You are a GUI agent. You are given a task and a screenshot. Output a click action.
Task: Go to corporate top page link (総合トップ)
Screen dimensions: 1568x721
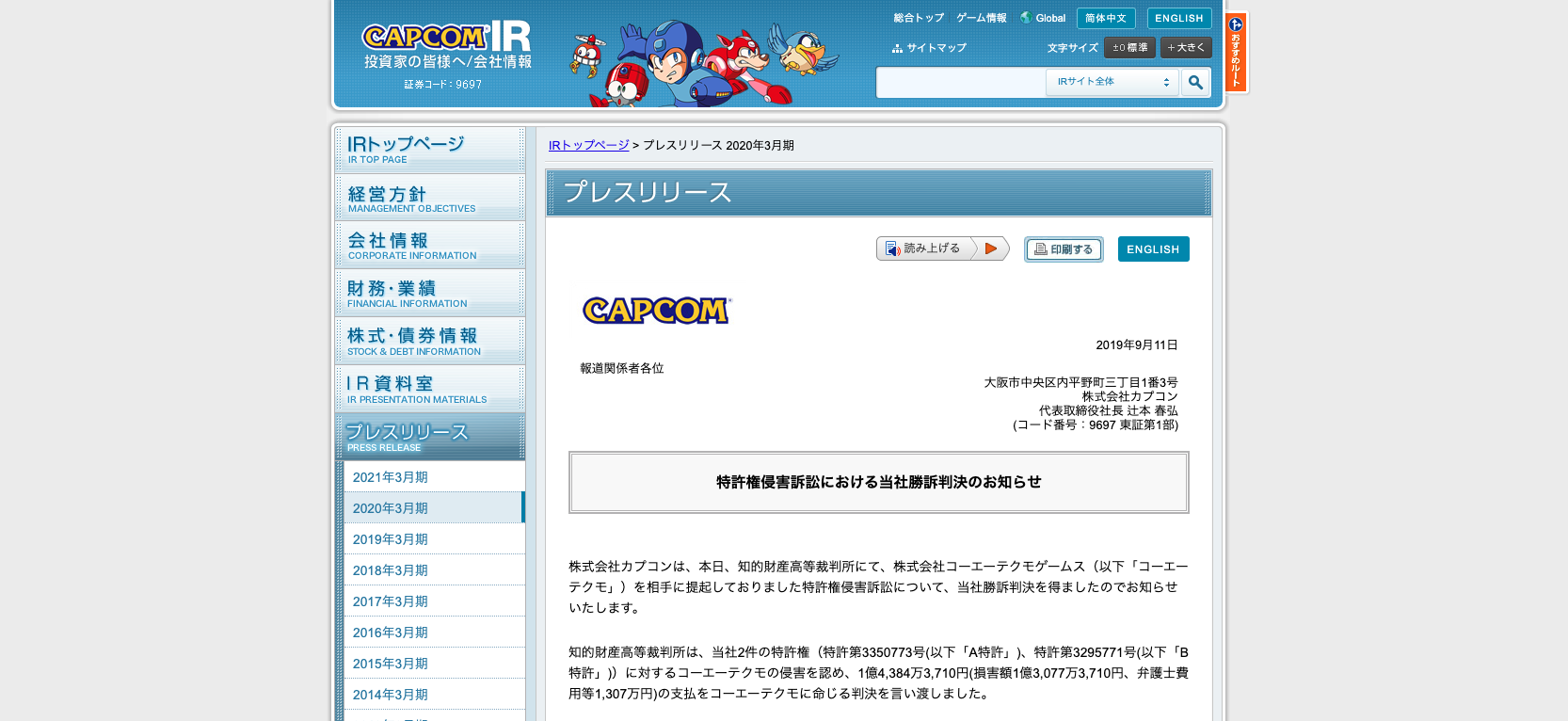click(x=919, y=18)
